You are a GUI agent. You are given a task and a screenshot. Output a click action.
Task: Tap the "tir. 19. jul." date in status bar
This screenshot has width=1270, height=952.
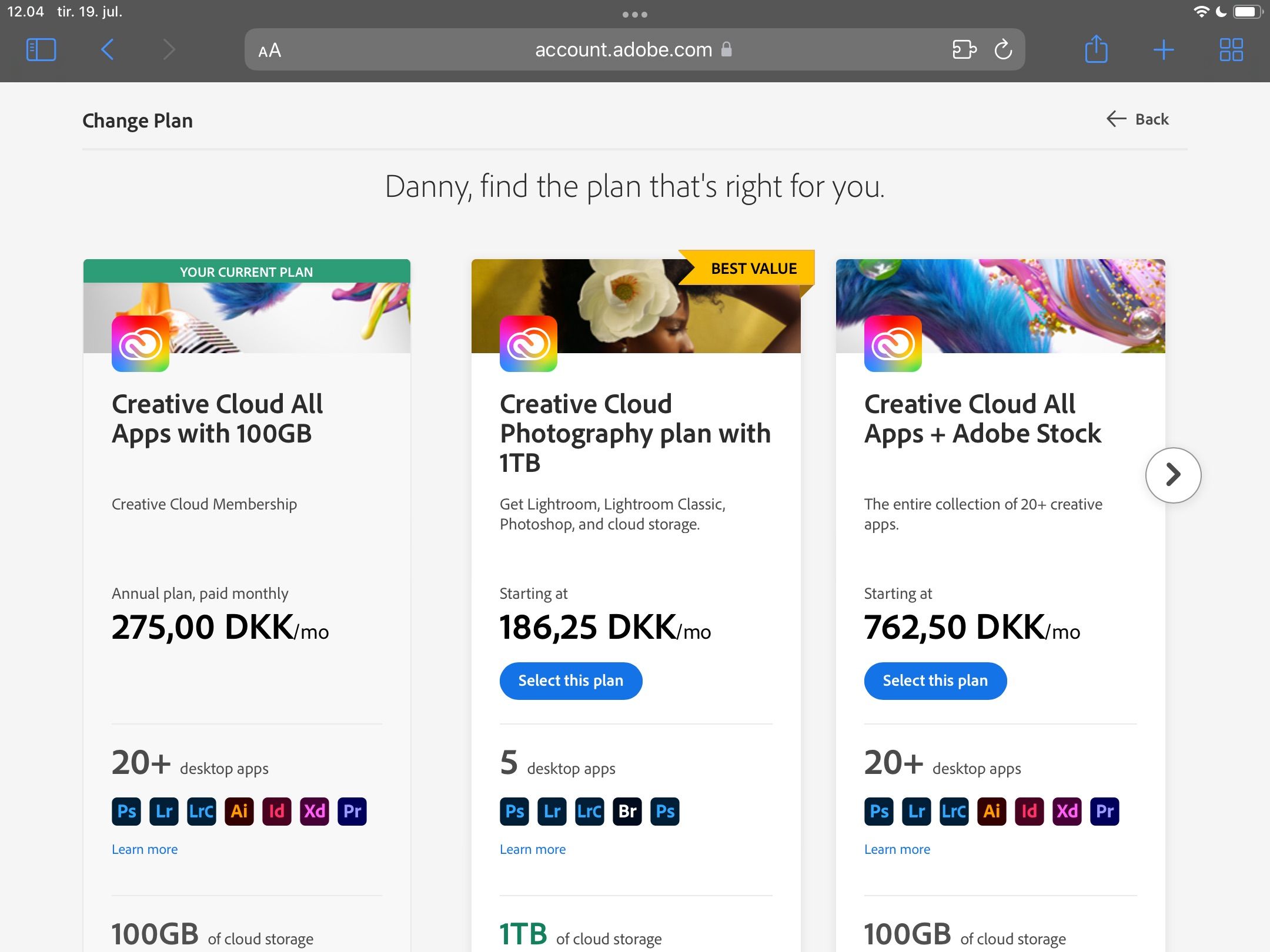click(90, 12)
